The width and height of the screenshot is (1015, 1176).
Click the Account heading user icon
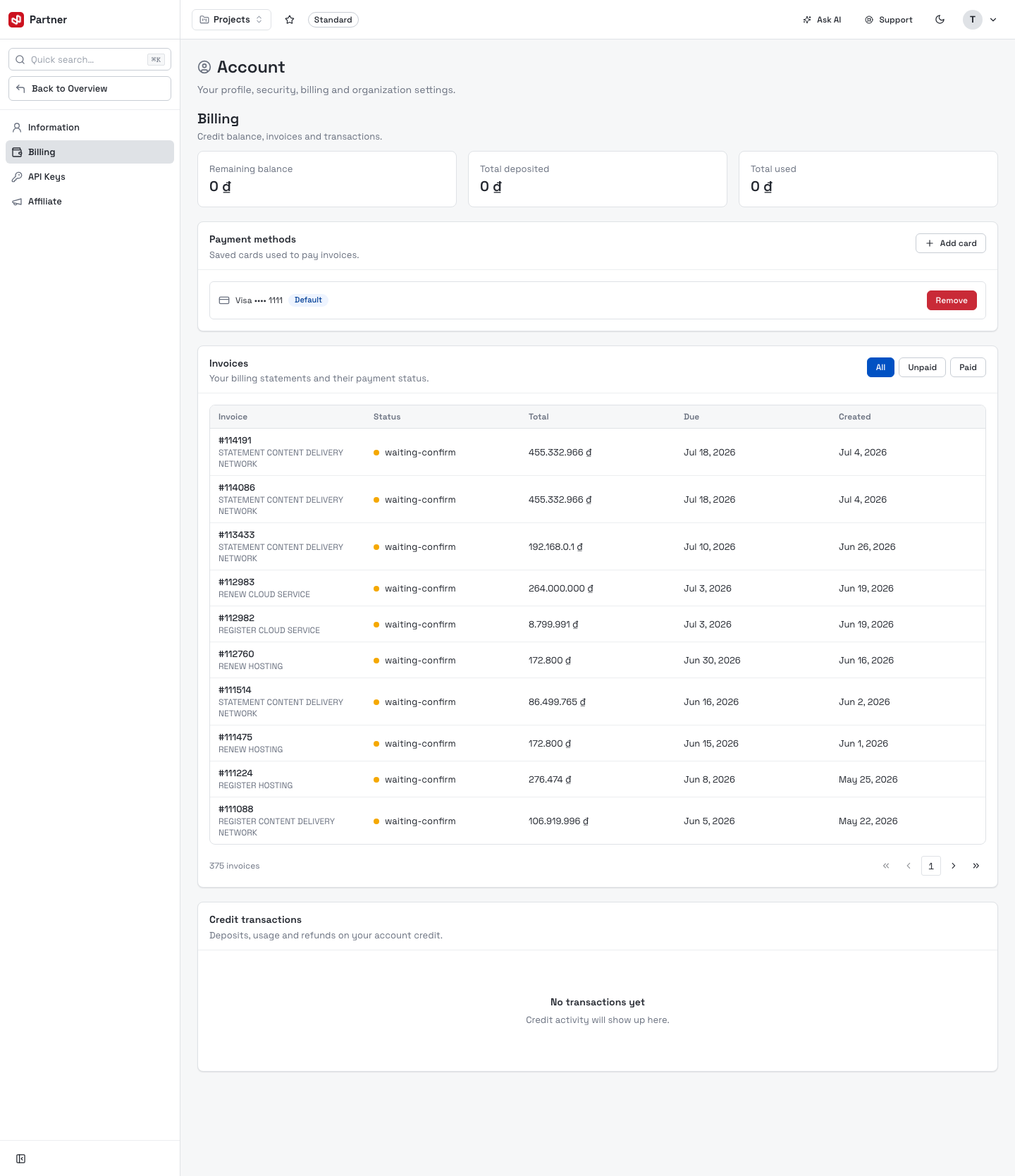(204, 67)
